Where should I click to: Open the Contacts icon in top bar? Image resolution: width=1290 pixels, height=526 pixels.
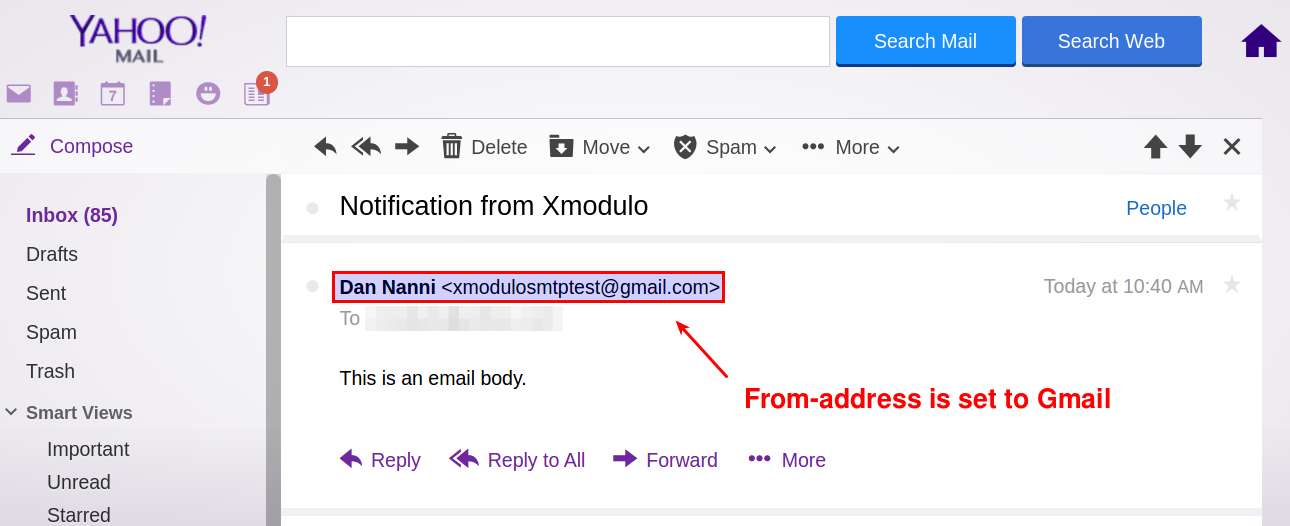tap(65, 94)
